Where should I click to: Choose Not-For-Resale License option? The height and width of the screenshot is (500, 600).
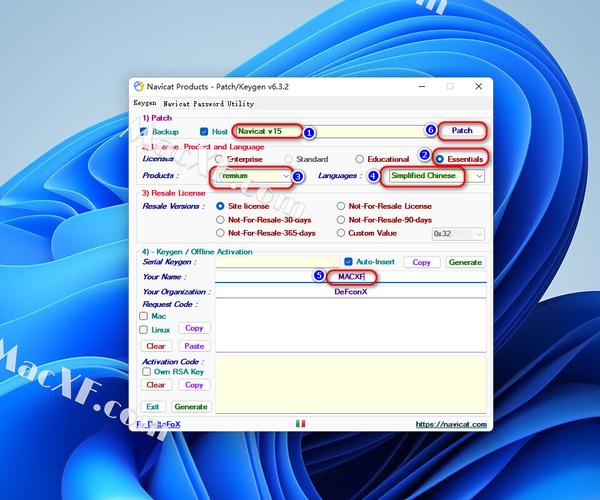pos(341,206)
